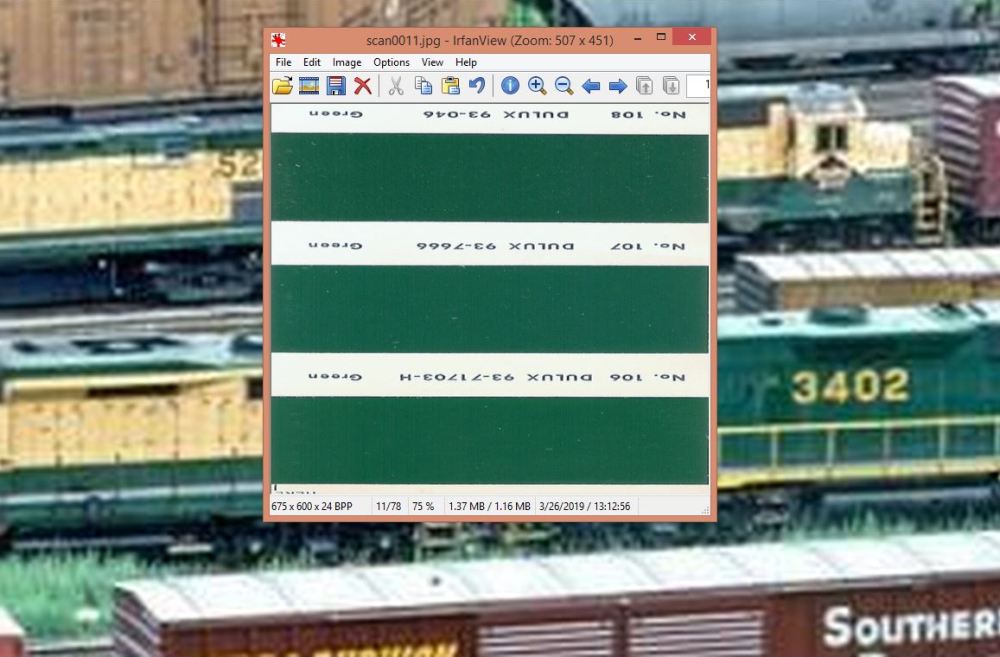Screen dimensions: 1000x657
Task: Go to previous image with left arrow
Action: tap(591, 85)
